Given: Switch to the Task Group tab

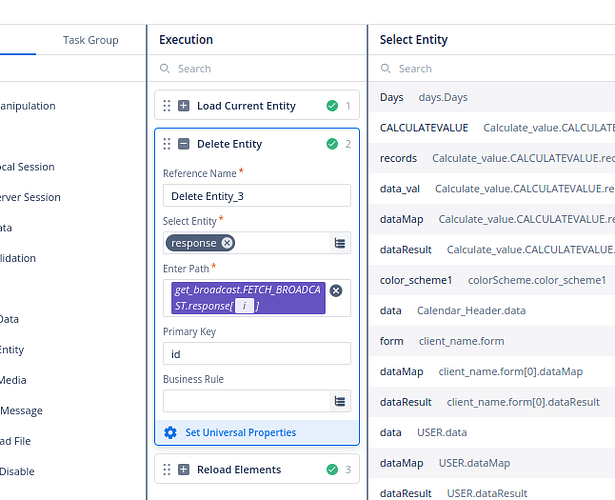Looking at the screenshot, I should 90,40.
